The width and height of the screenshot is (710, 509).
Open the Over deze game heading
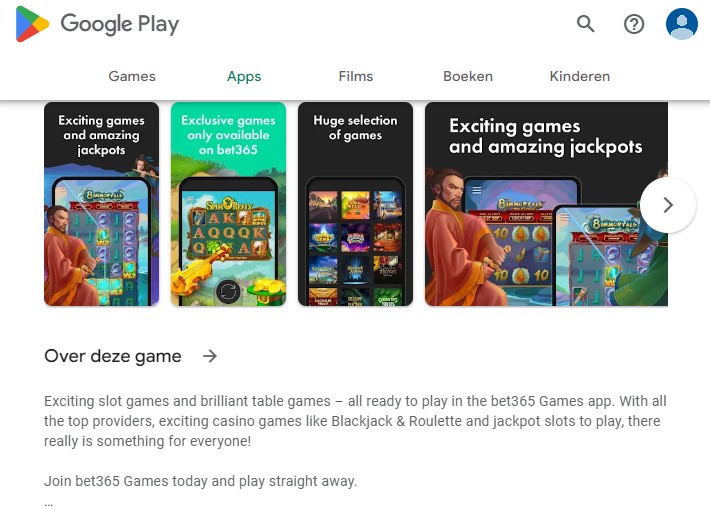[x=113, y=356]
